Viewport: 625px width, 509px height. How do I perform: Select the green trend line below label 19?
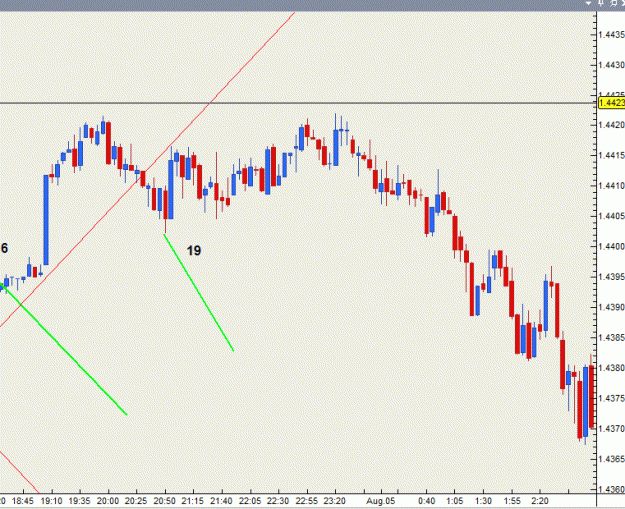(x=199, y=293)
